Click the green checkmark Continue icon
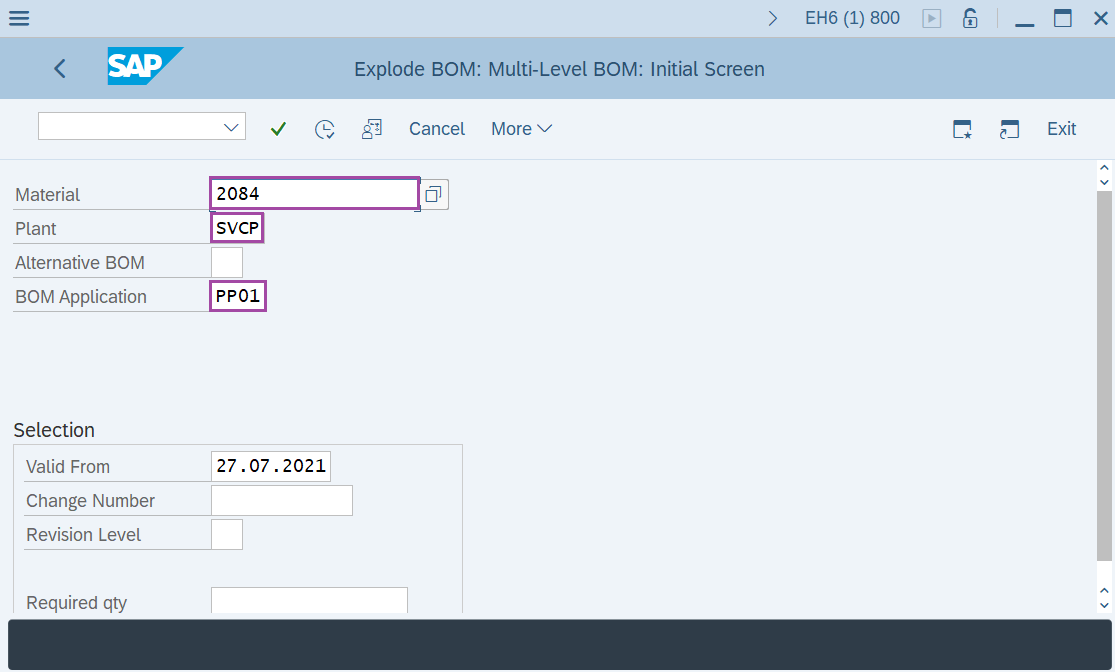The height and width of the screenshot is (672, 1115). 278,128
